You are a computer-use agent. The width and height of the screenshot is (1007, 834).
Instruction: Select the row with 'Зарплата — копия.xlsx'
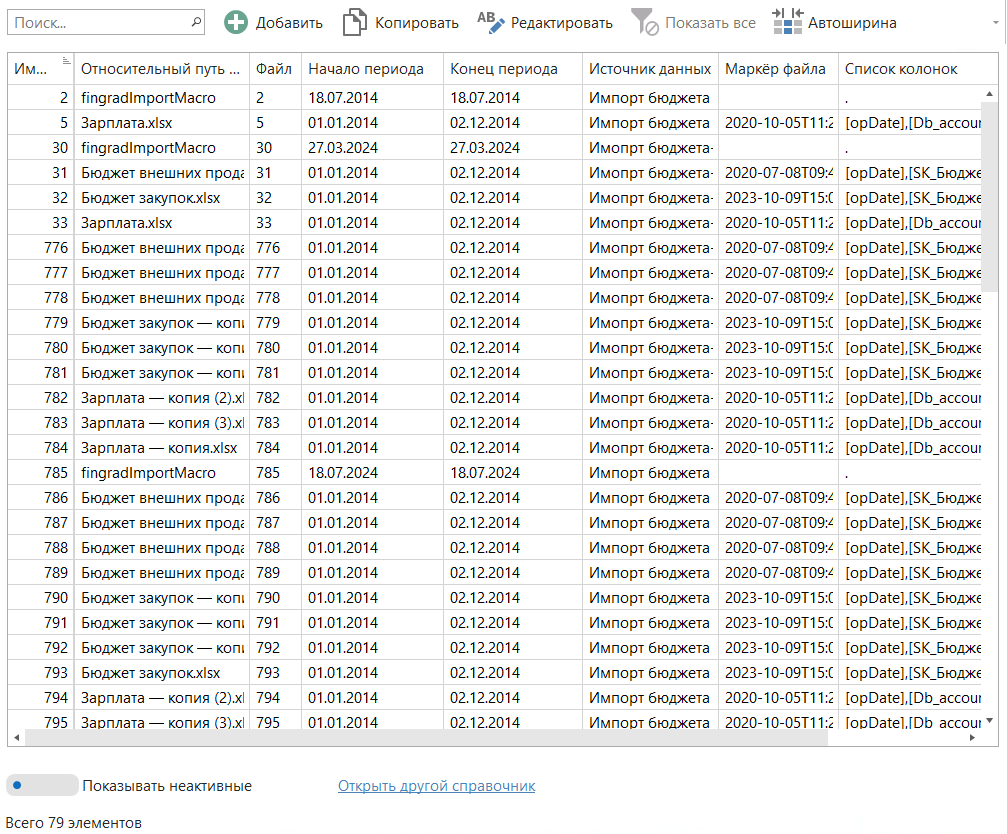159,447
